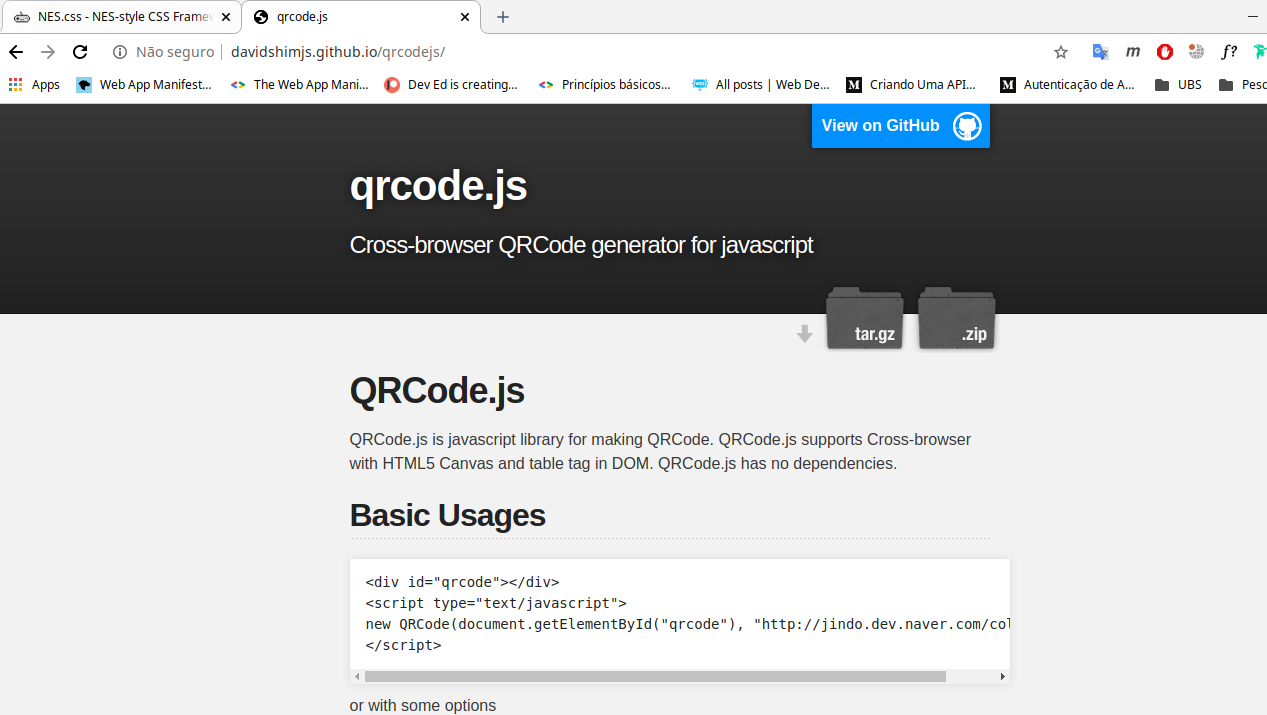Open the Apps grid shortcut
The height and width of the screenshot is (715, 1267).
[x=34, y=85]
